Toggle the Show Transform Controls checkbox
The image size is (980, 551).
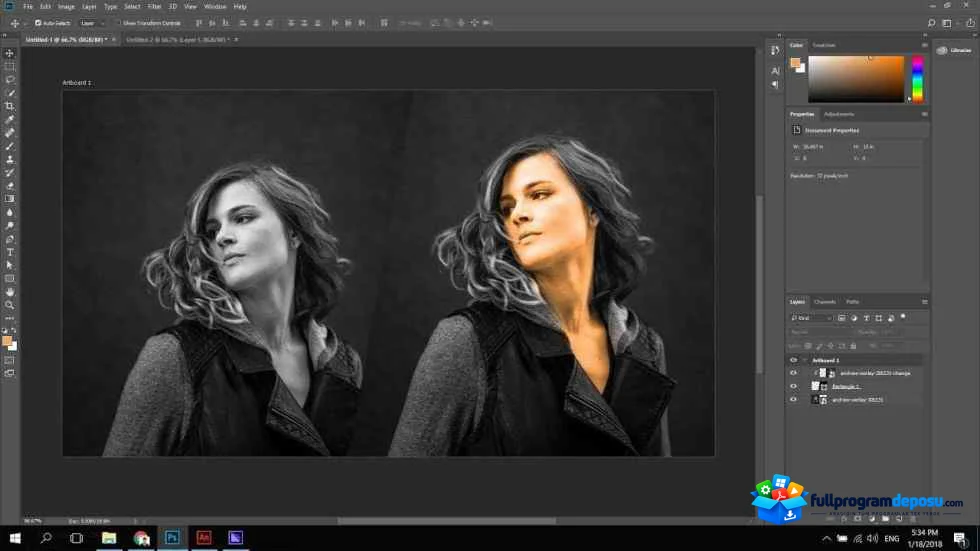point(118,23)
